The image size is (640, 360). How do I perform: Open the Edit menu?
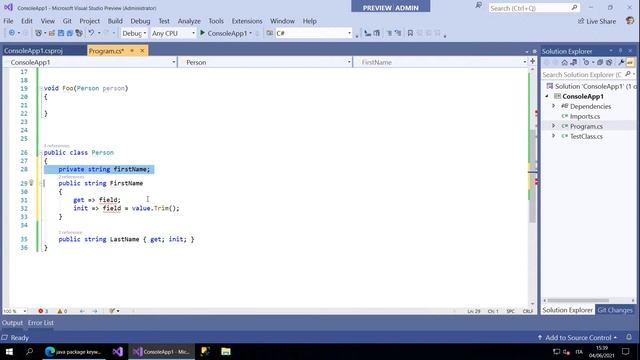27,21
